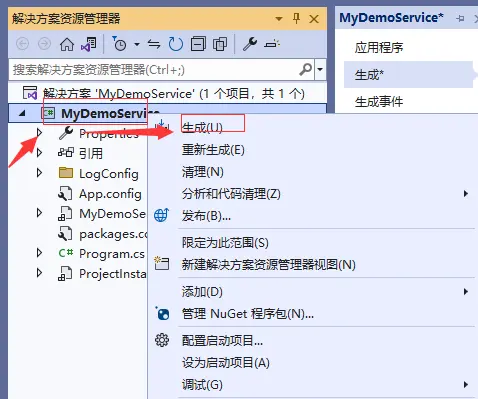Viewport: 478px width, 399px height.
Task: Open 分析和代码清理(Z) submenu
Action: 231,194
